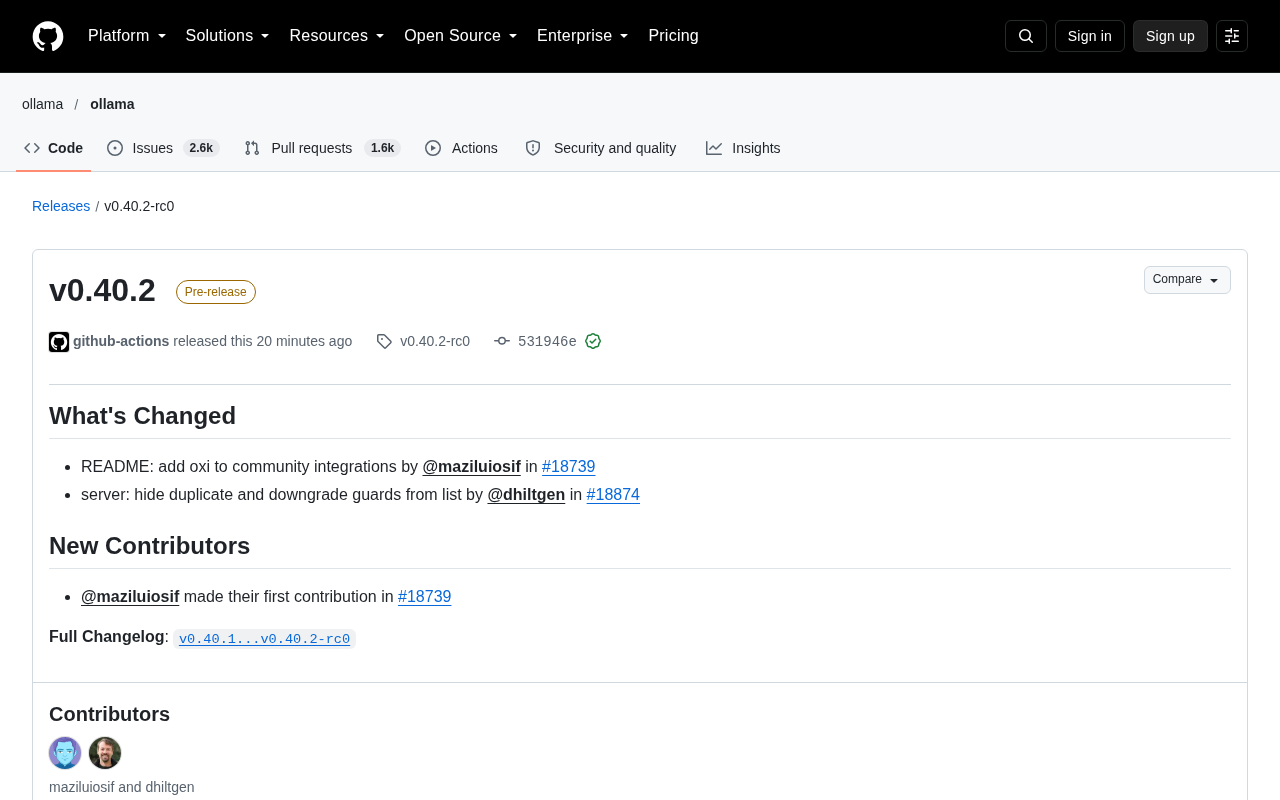The image size is (1280, 800).
Task: Click the Sign up button
Action: (1170, 36)
